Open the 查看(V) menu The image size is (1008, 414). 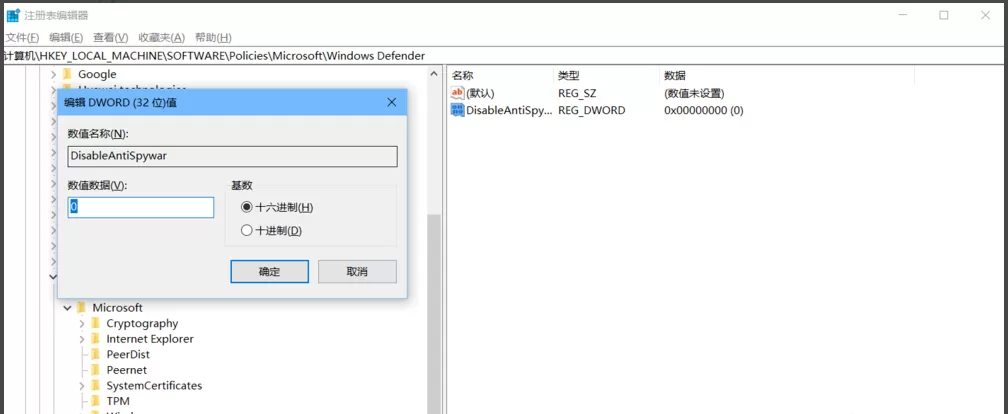(111, 38)
